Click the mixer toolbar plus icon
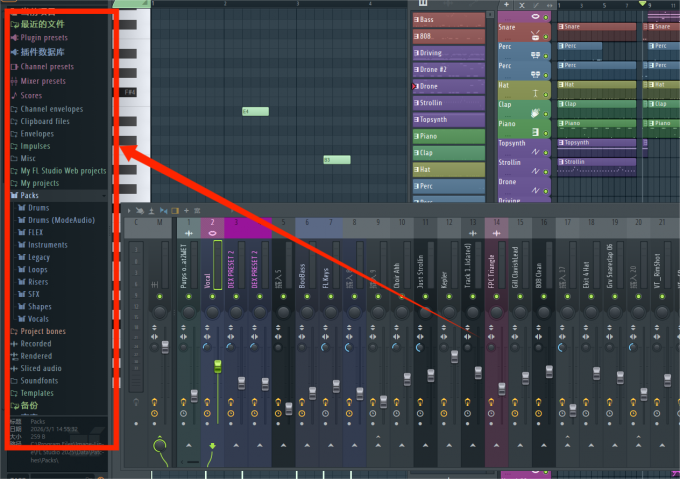The image size is (680, 479). [186, 211]
